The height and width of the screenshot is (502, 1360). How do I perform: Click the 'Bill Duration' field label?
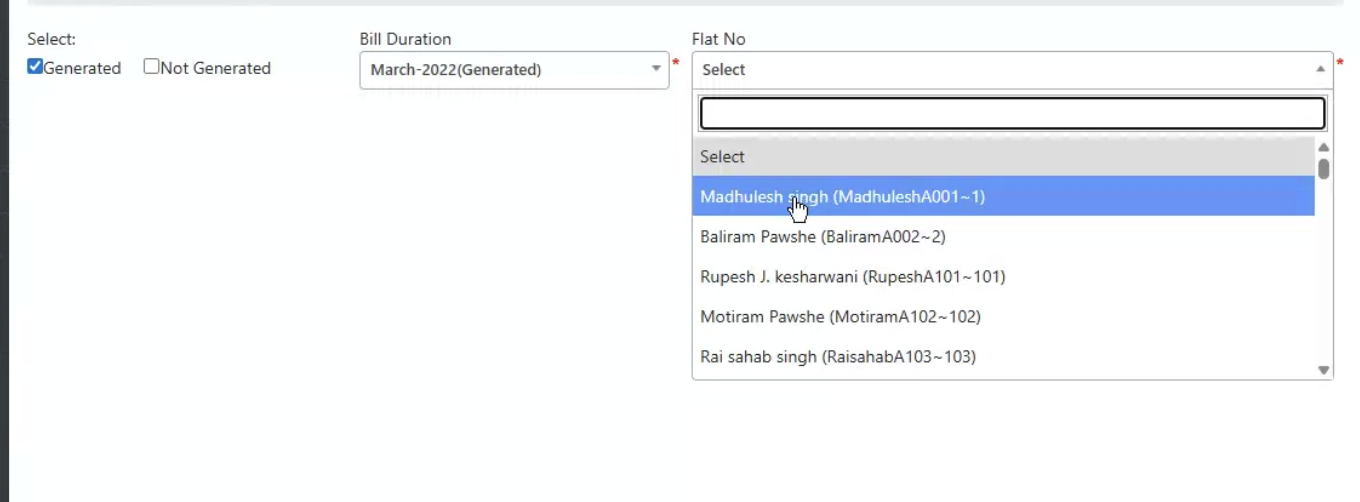(x=405, y=39)
